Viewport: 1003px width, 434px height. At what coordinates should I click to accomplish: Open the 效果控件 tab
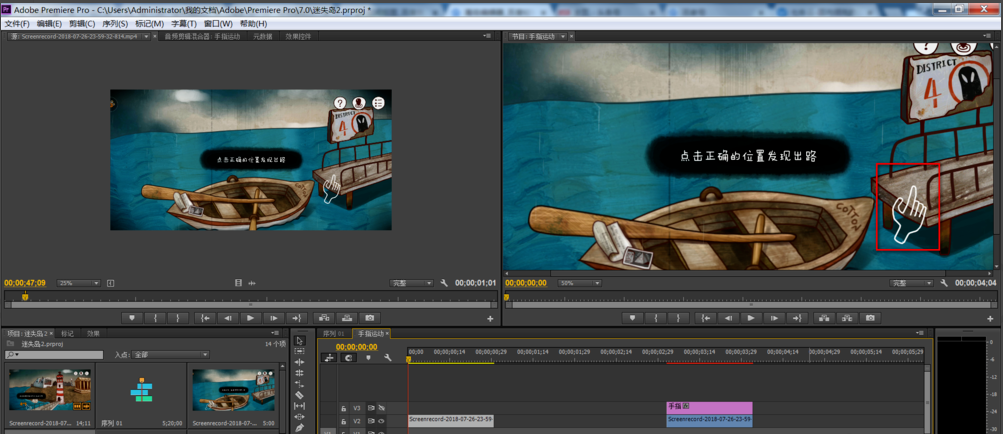pyautogui.click(x=299, y=36)
